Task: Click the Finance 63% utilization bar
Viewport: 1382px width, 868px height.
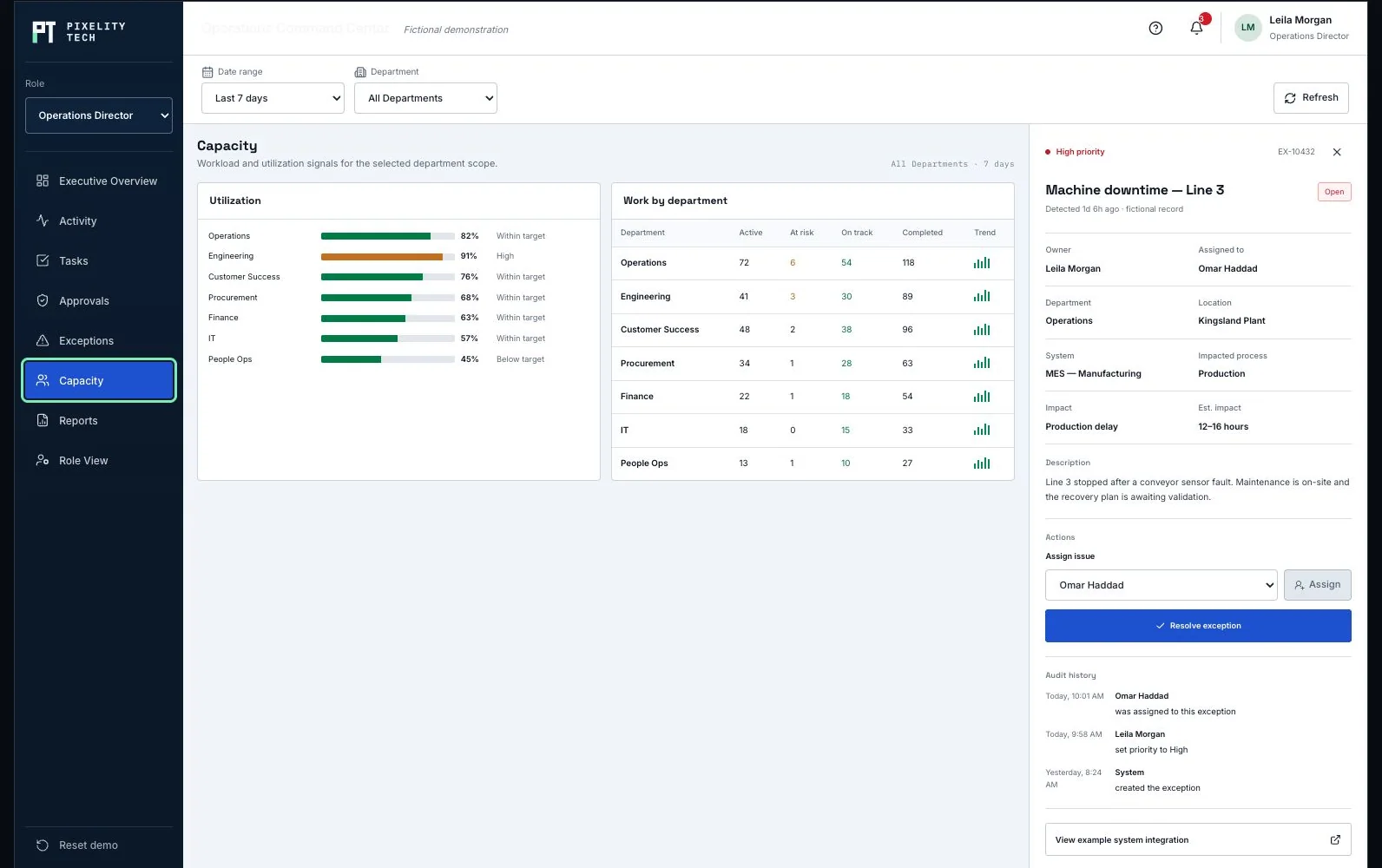Action: [388, 318]
